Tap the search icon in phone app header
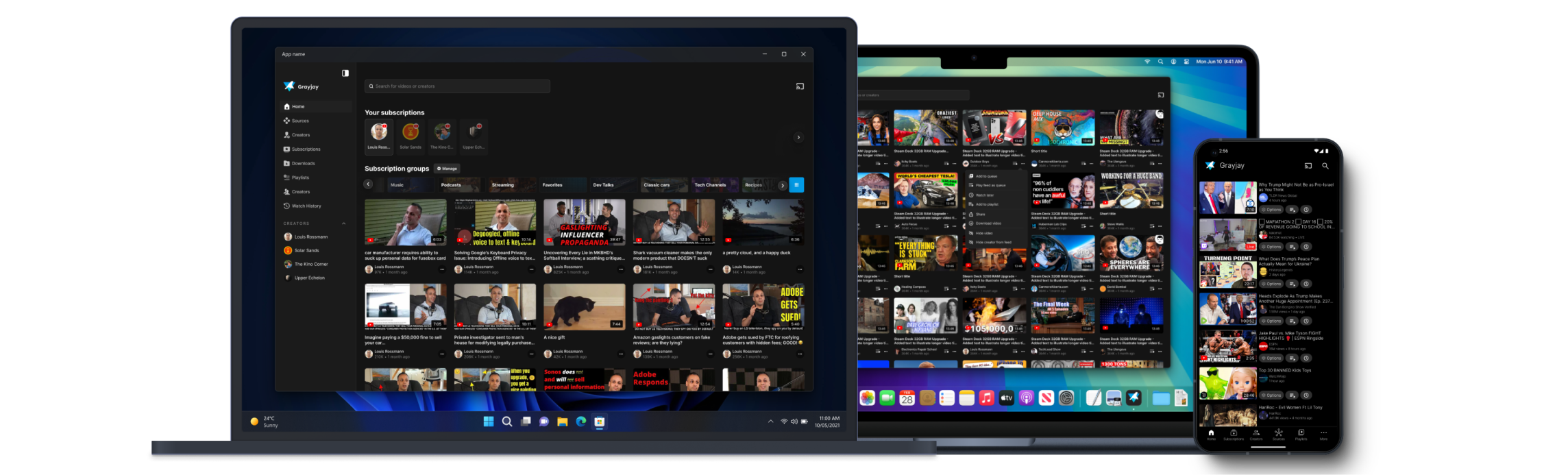This screenshot has width=1568, height=475. tap(1325, 166)
